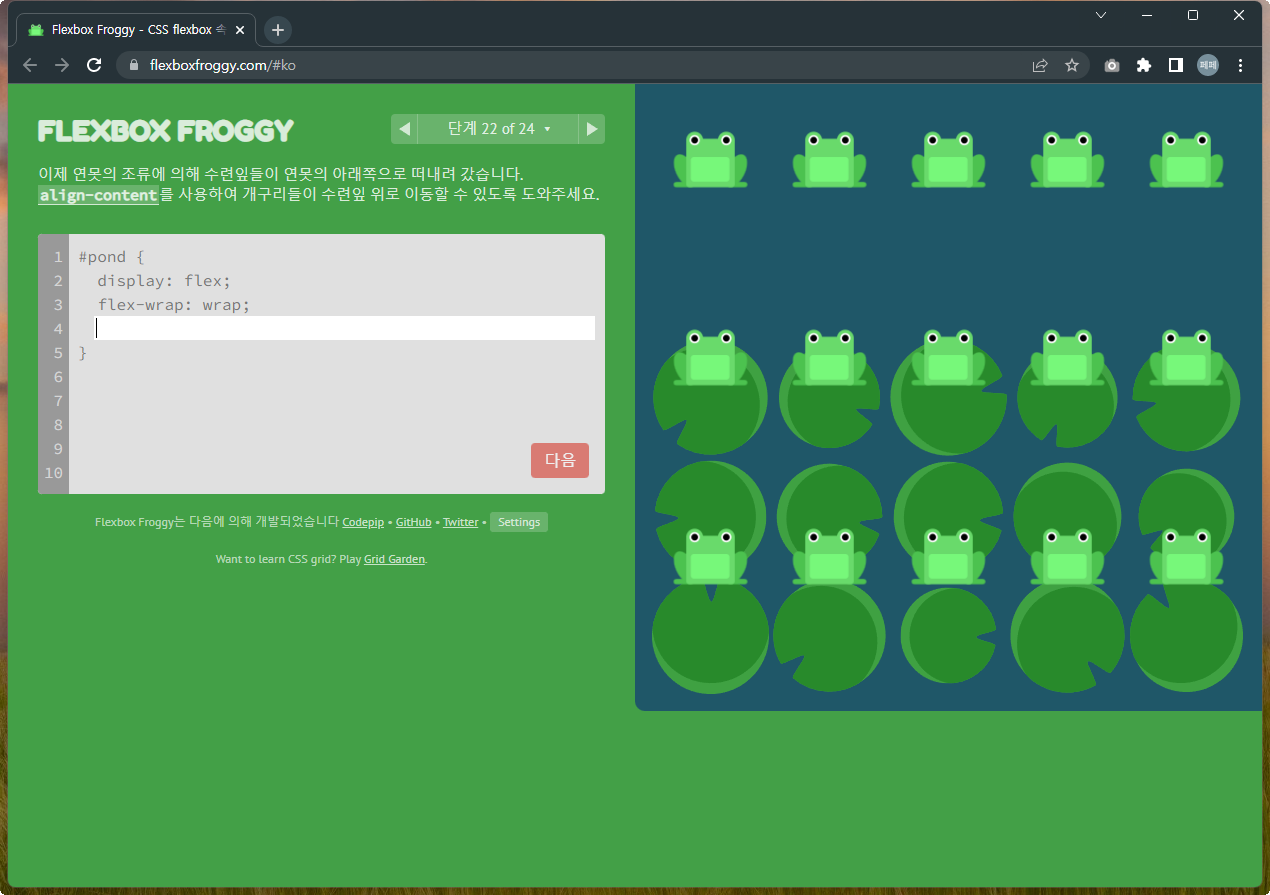1270x895 pixels.
Task: Open a new browser tab
Action: click(x=278, y=30)
